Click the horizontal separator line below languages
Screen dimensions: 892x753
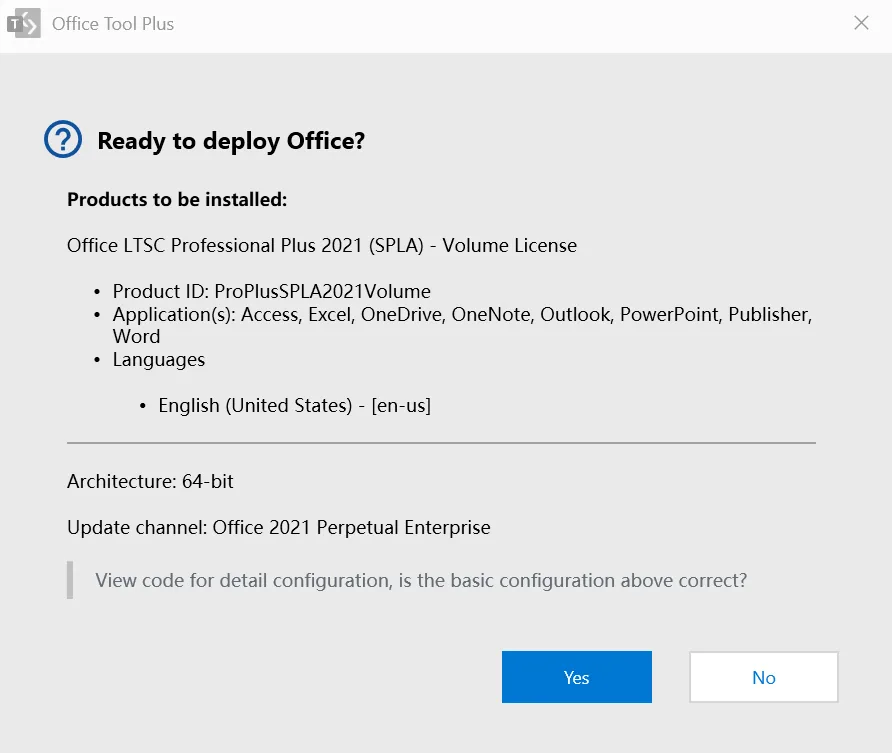(441, 442)
